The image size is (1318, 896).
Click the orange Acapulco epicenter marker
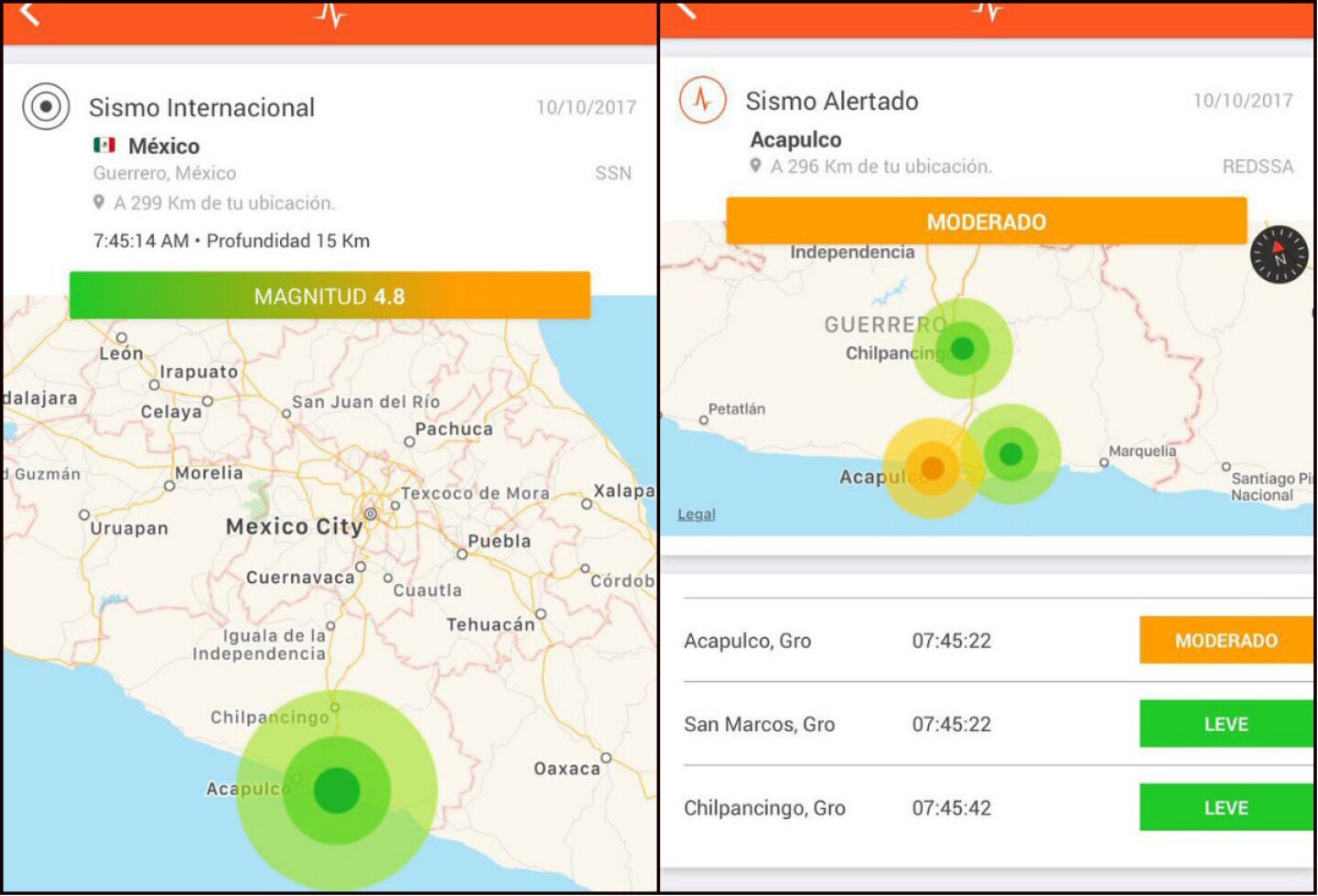(932, 469)
